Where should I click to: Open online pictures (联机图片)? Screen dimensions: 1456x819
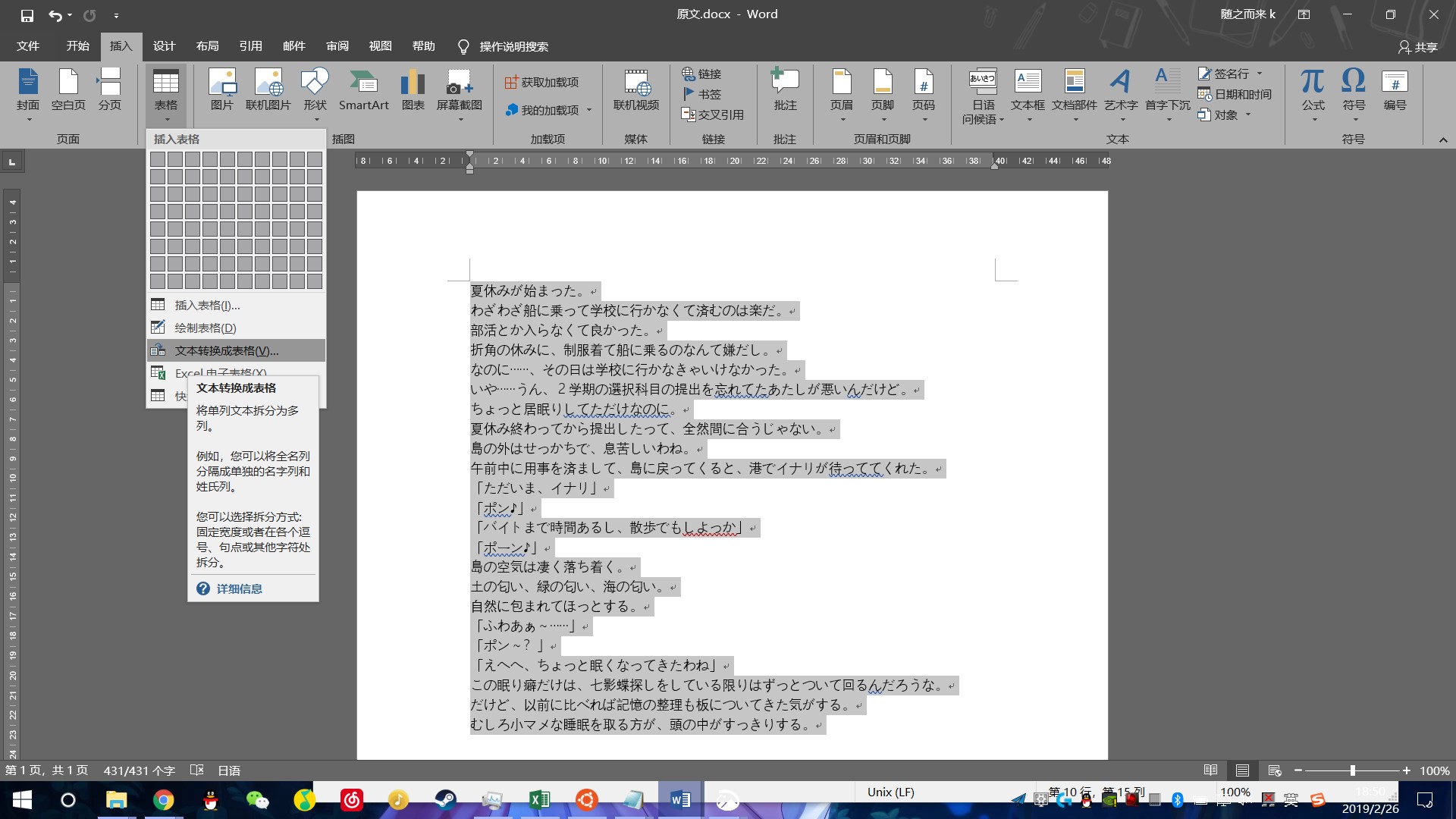268,89
